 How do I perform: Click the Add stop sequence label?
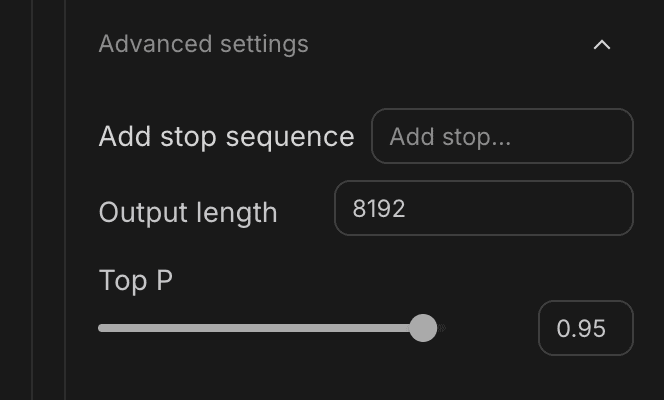tap(226, 136)
